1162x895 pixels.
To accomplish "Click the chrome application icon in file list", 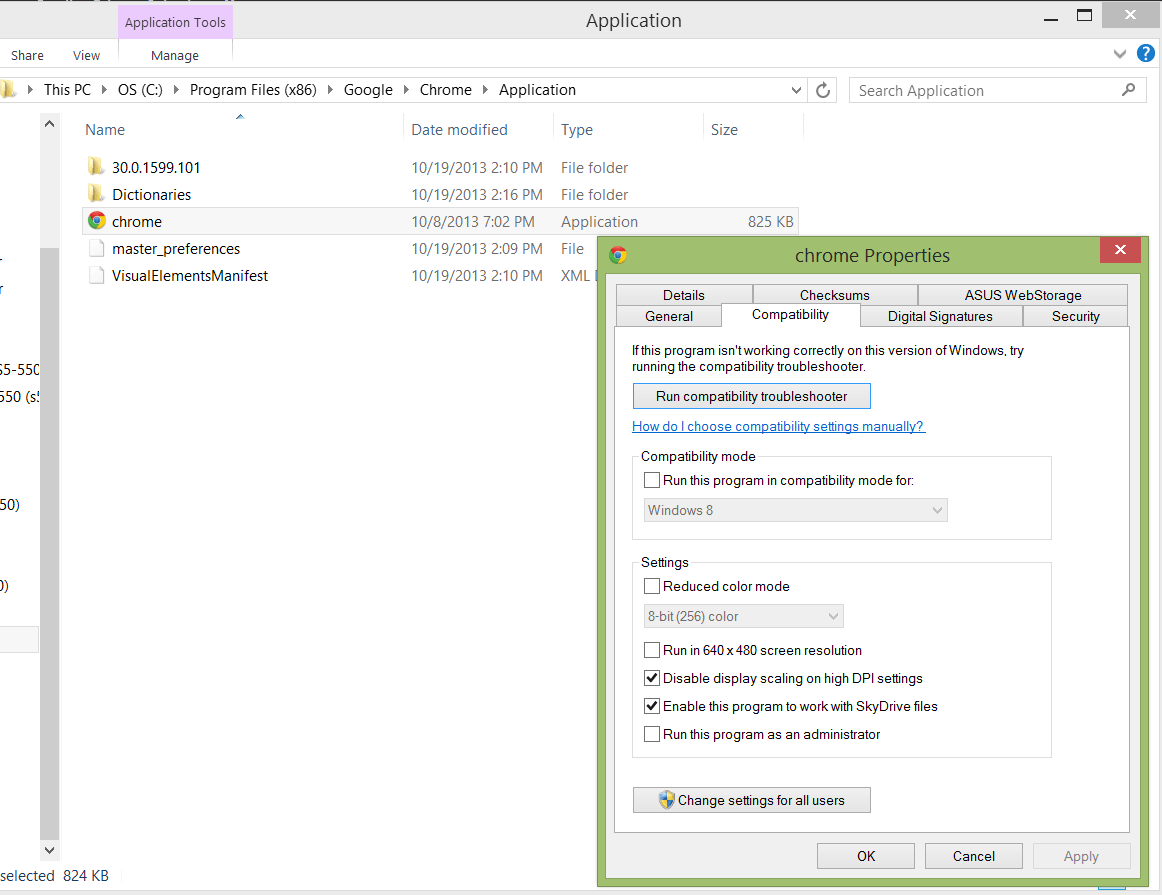I will click(x=97, y=221).
